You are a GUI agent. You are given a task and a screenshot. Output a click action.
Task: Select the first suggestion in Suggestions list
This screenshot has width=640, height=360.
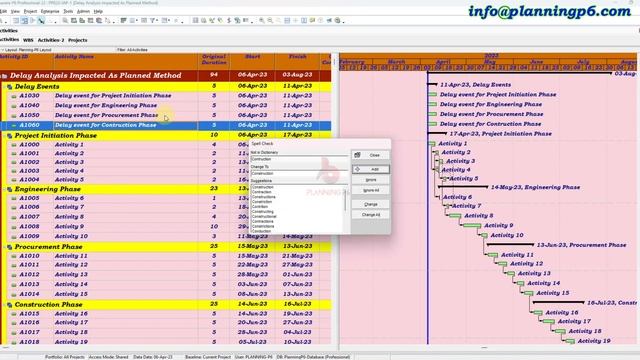point(263,187)
